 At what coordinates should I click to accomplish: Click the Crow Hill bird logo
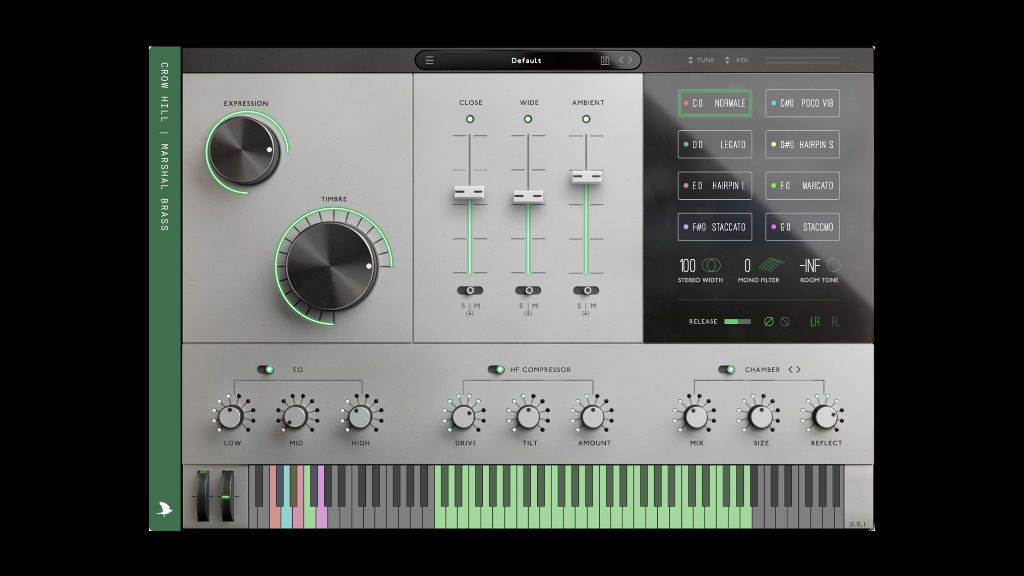click(x=165, y=509)
